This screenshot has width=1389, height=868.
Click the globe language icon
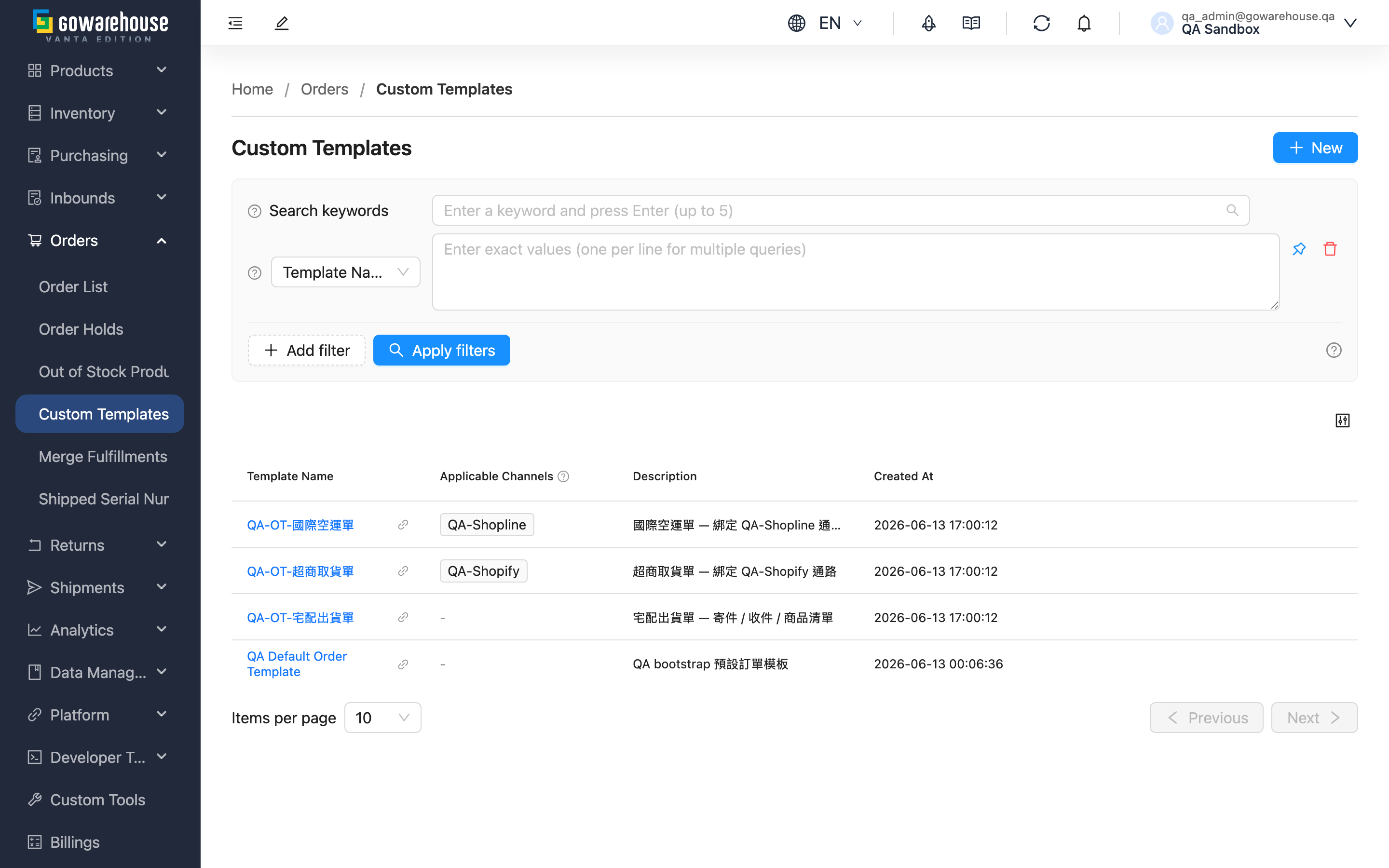(x=796, y=23)
